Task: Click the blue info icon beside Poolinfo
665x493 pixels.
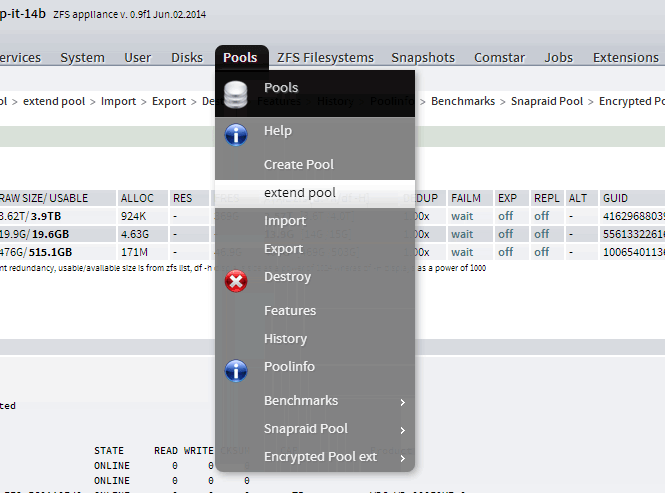Action: (236, 371)
